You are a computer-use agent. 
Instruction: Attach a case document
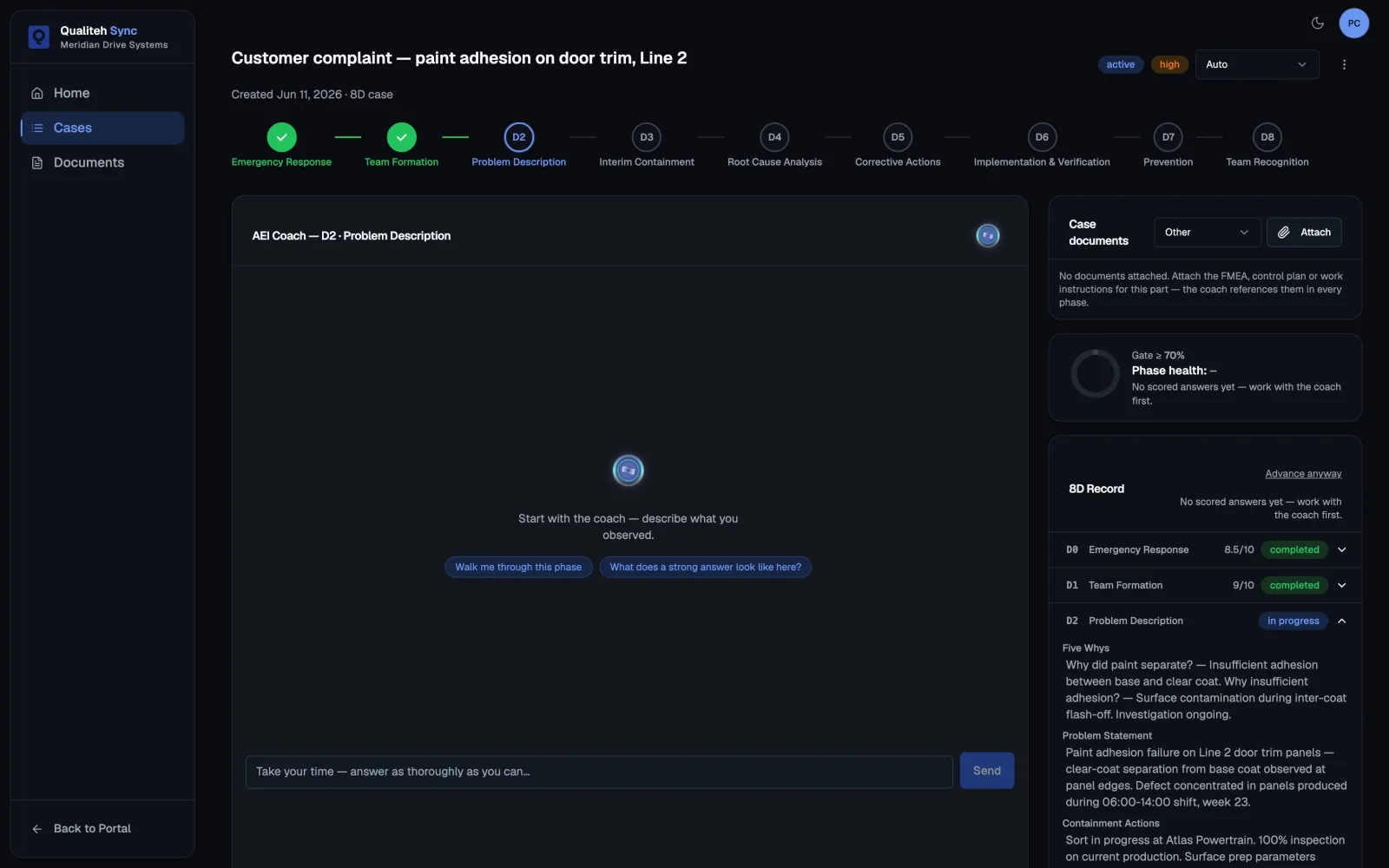point(1304,233)
